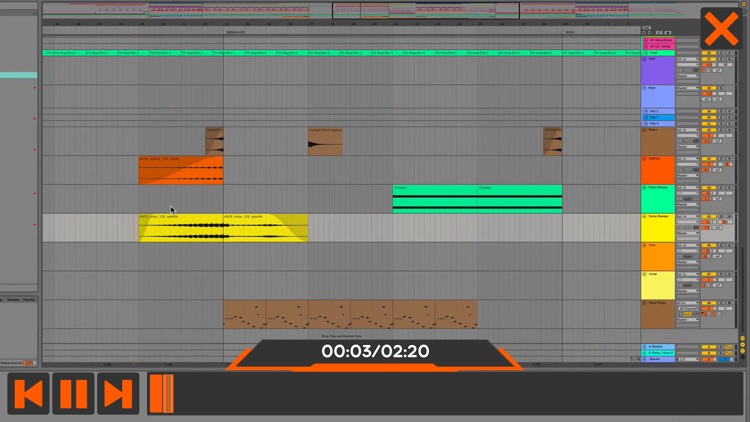Image resolution: width=750 pixels, height=422 pixels.
Task: Adjust the Master track volume slider
Action: click(x=709, y=359)
